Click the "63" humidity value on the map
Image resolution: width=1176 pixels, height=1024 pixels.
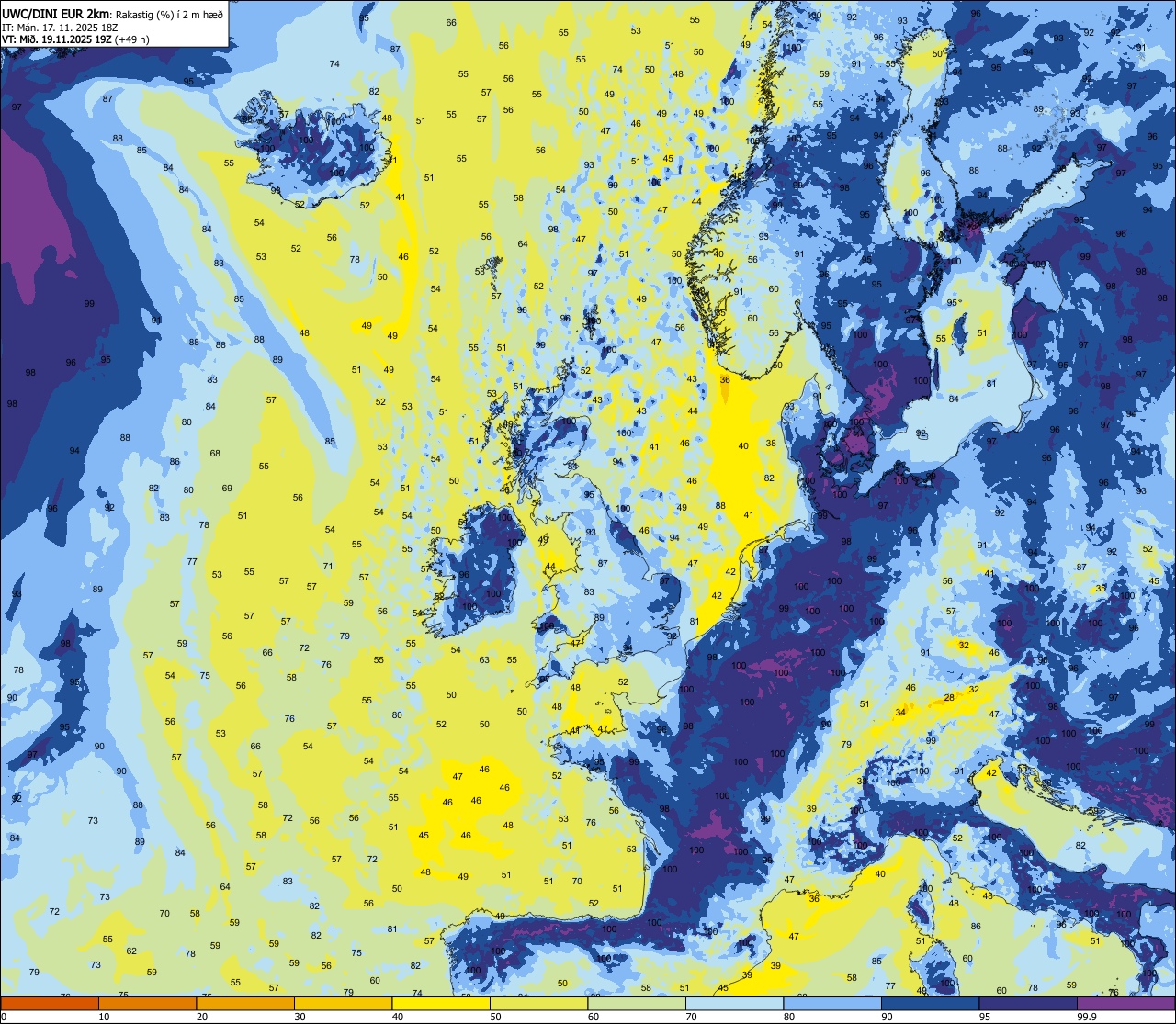pos(484,659)
